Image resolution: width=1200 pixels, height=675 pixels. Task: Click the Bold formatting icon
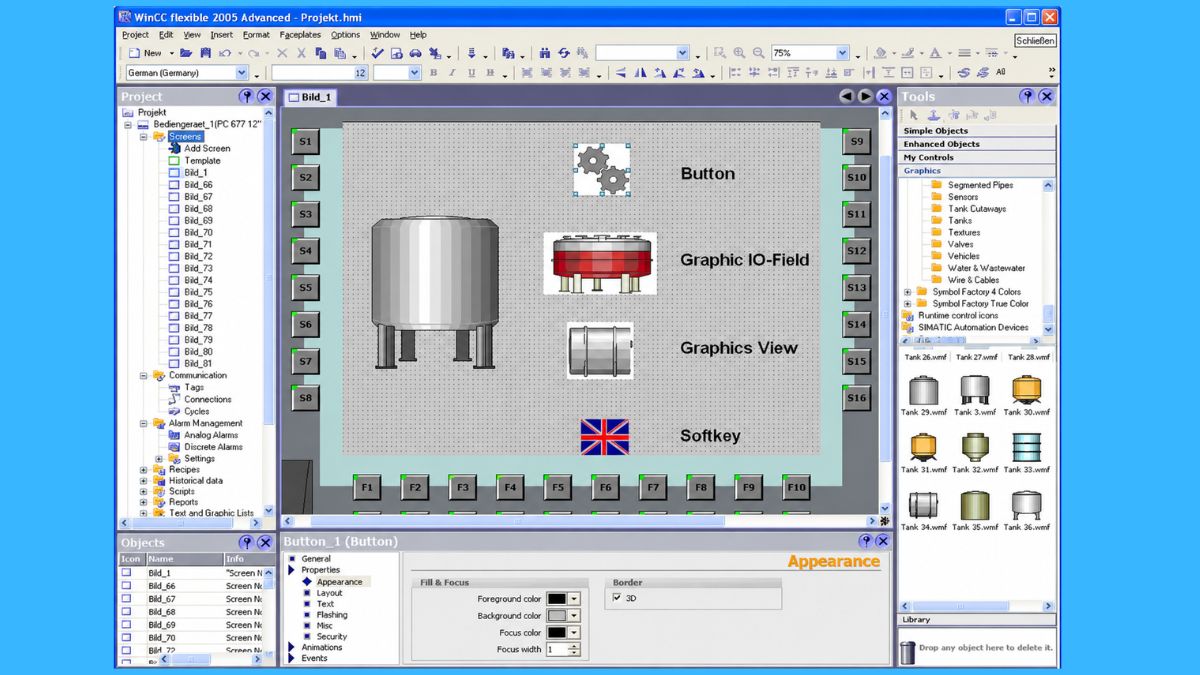[x=433, y=73]
